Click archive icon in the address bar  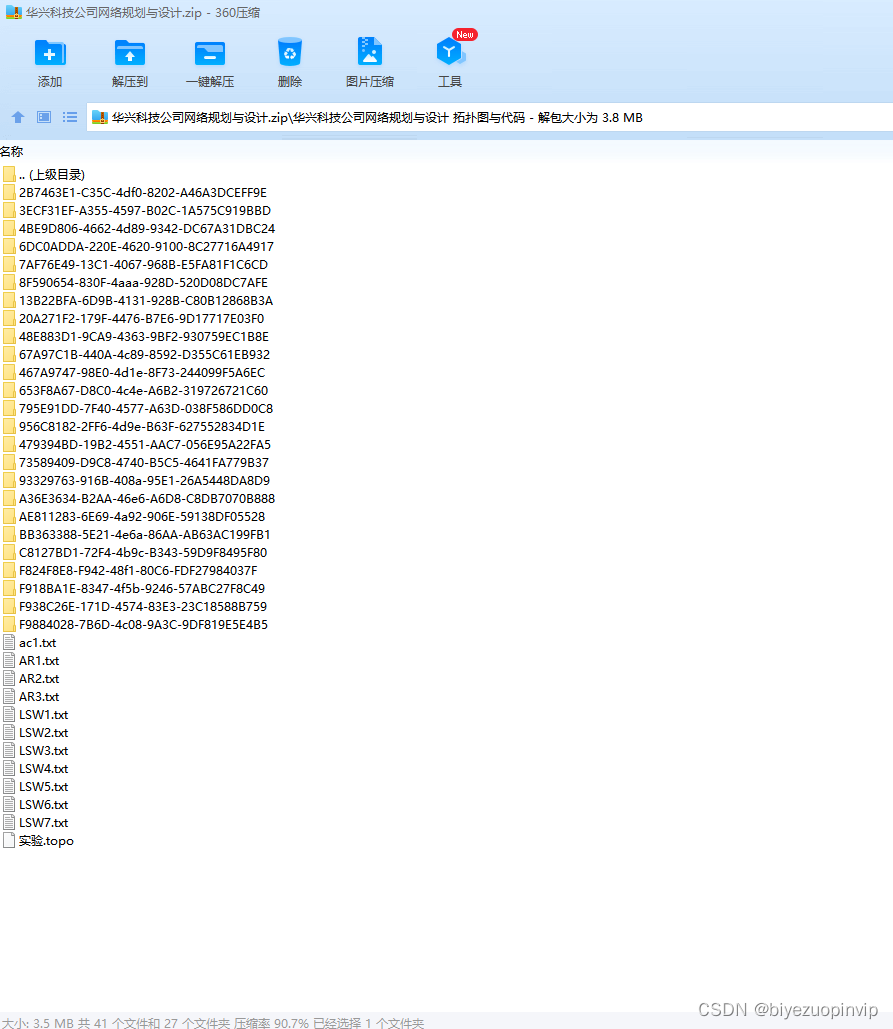click(x=100, y=117)
